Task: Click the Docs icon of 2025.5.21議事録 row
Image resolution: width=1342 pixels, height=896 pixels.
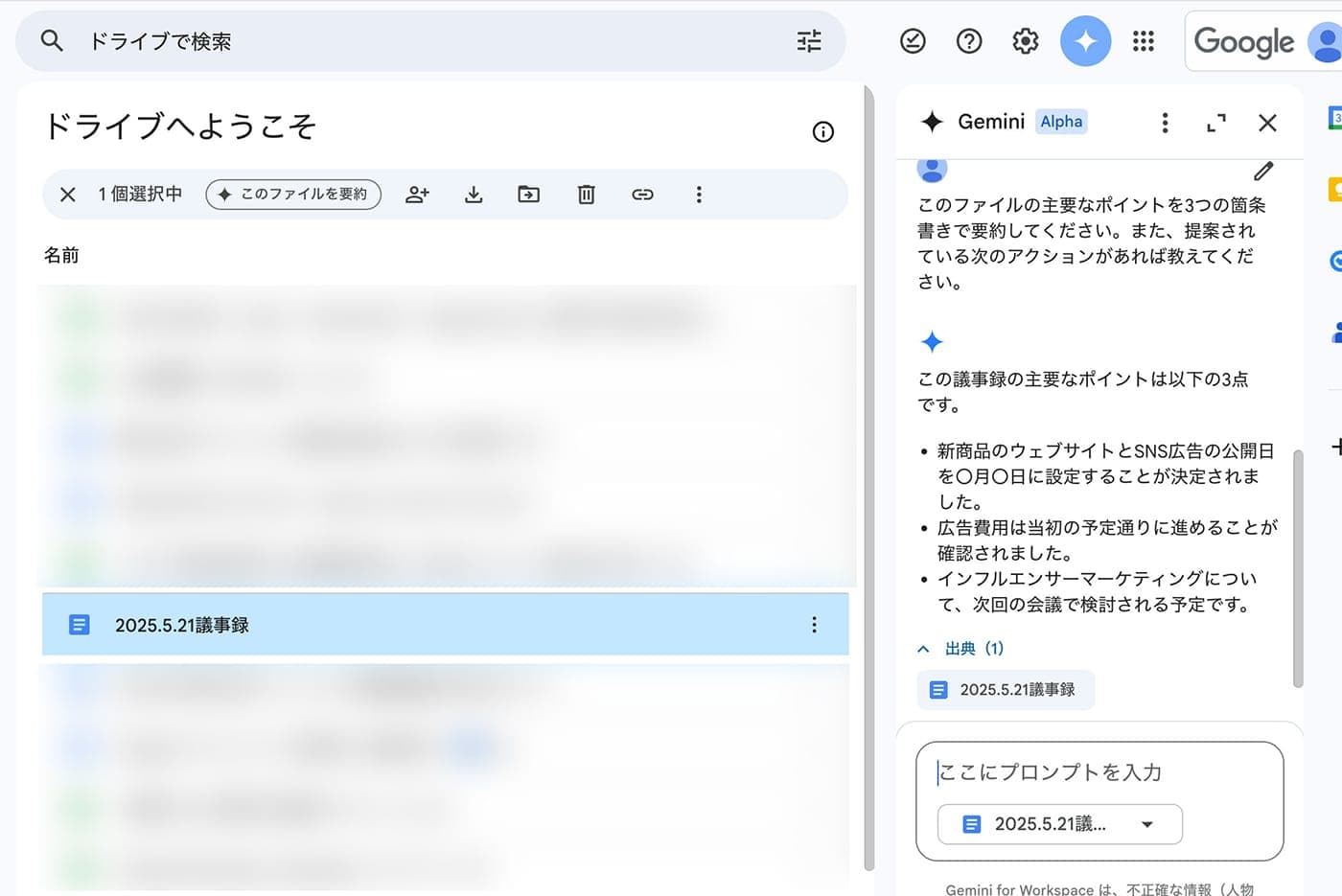Action: tap(80, 625)
